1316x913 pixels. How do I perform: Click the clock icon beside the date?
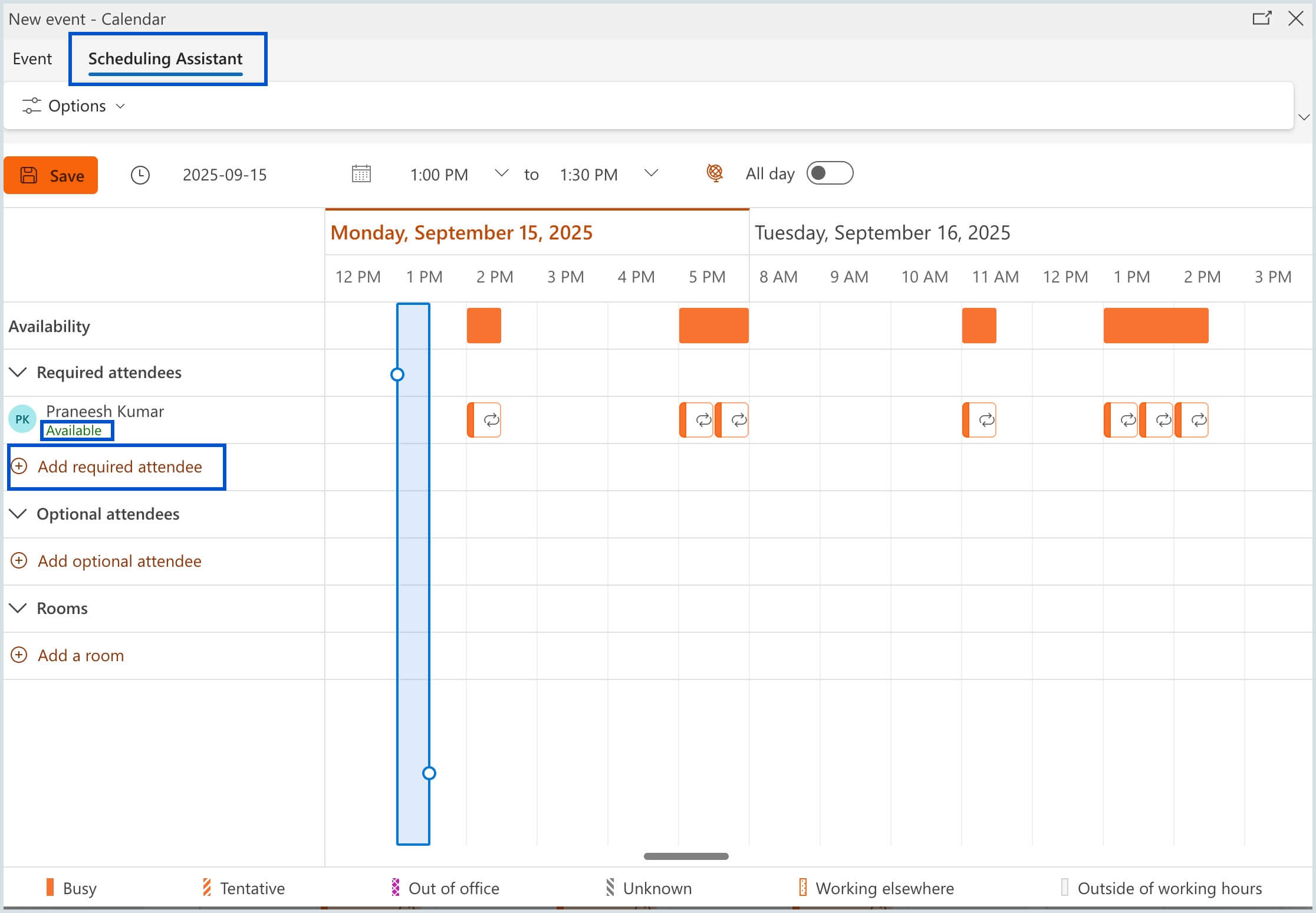140,175
